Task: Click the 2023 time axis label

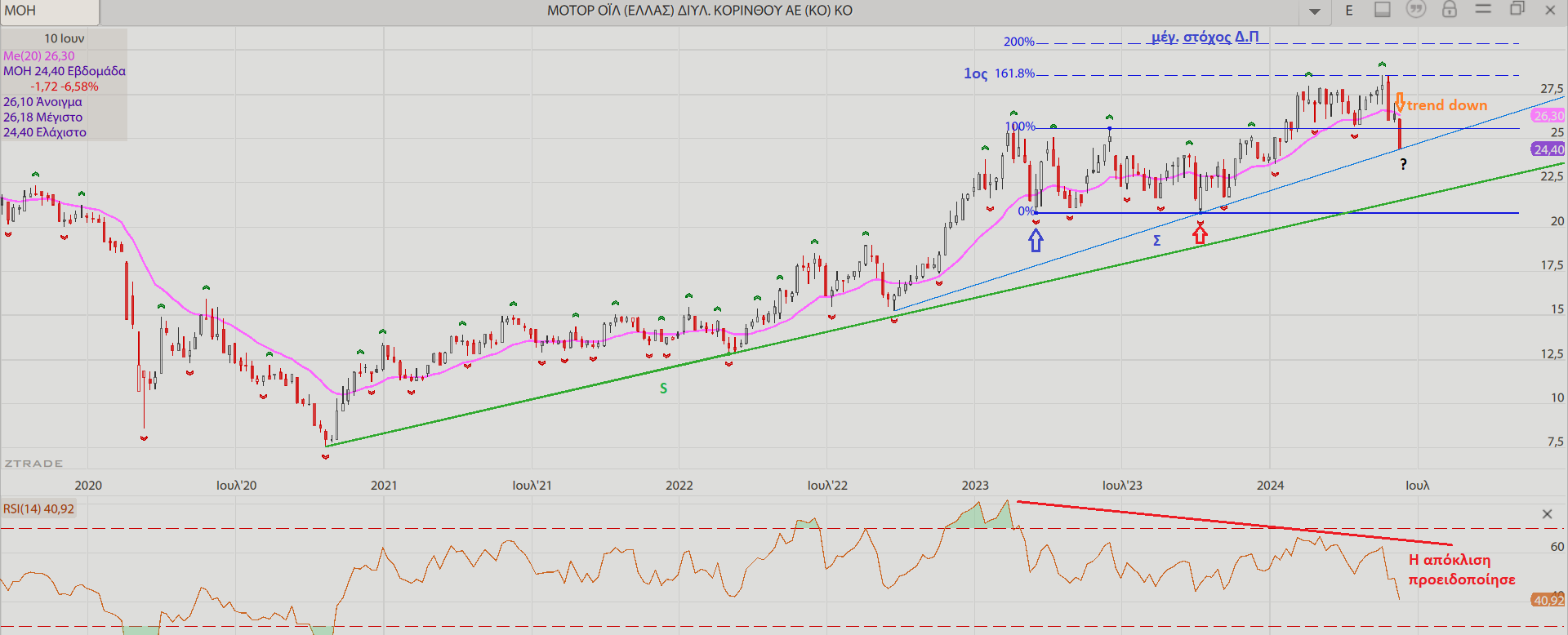Action: pos(974,486)
